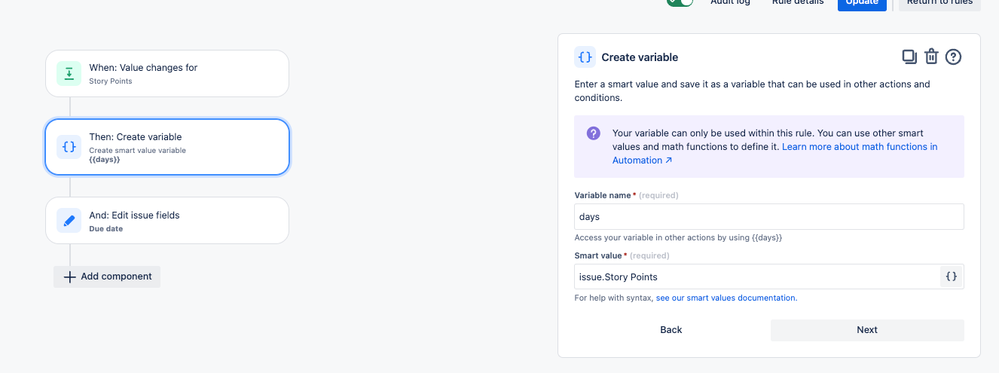Select the And: Edit issue fields step
The image size is (999, 373).
click(x=167, y=221)
